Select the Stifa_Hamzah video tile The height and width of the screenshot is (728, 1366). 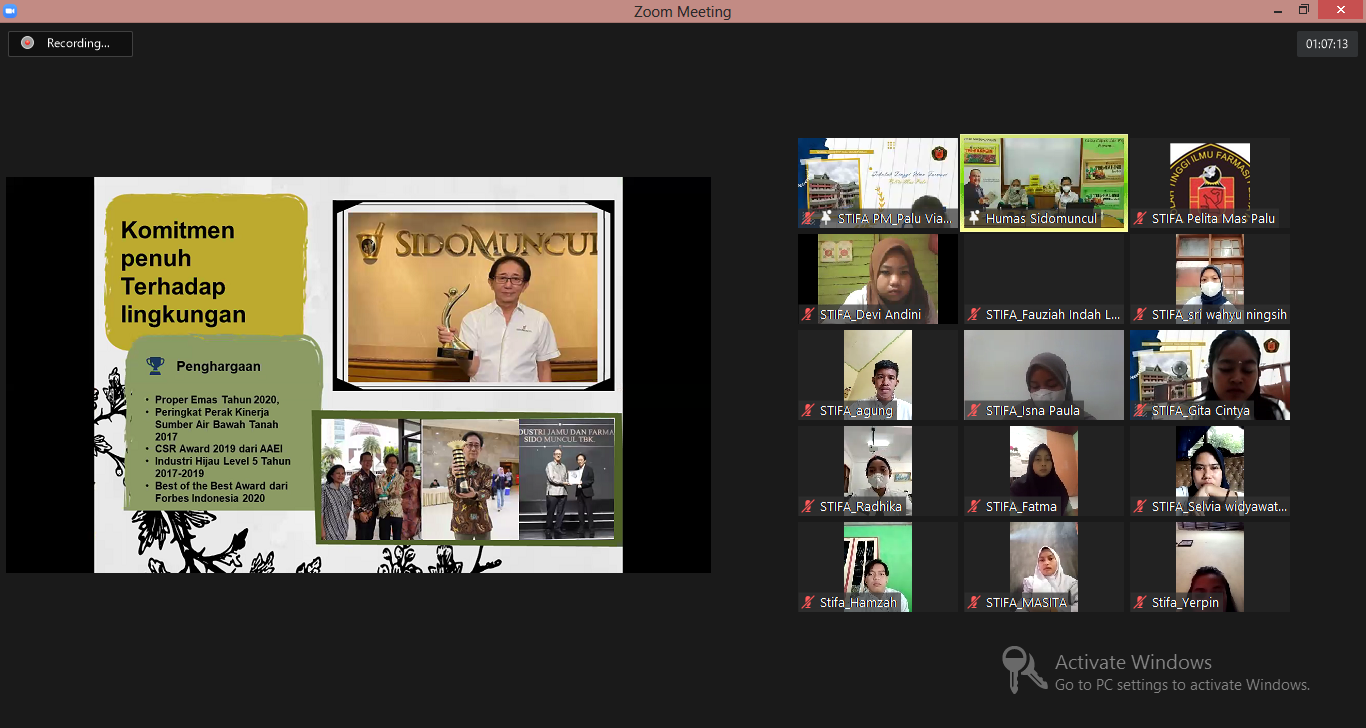tap(878, 567)
